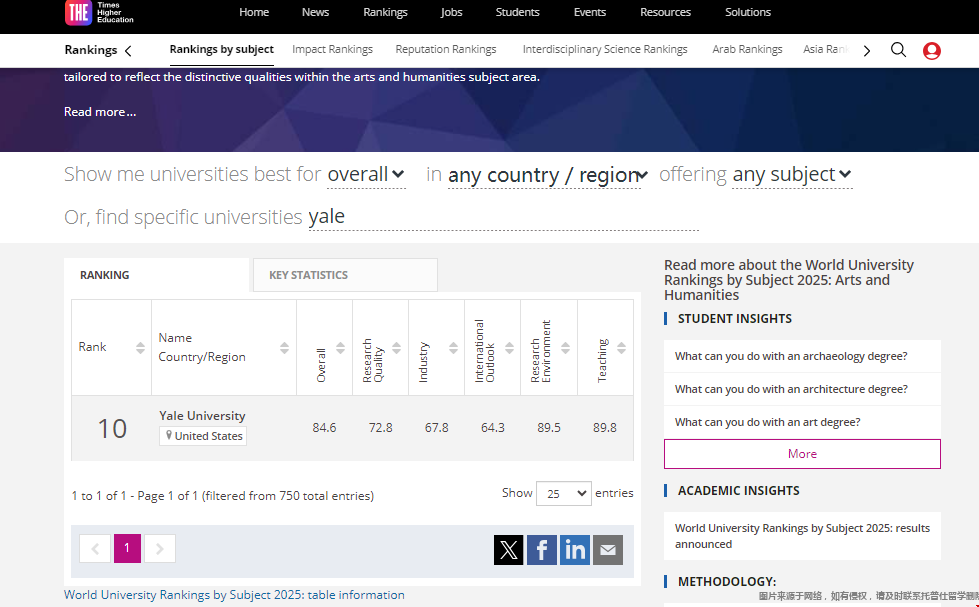
Task: Click the university search field containing 'yale'
Action: (503, 217)
